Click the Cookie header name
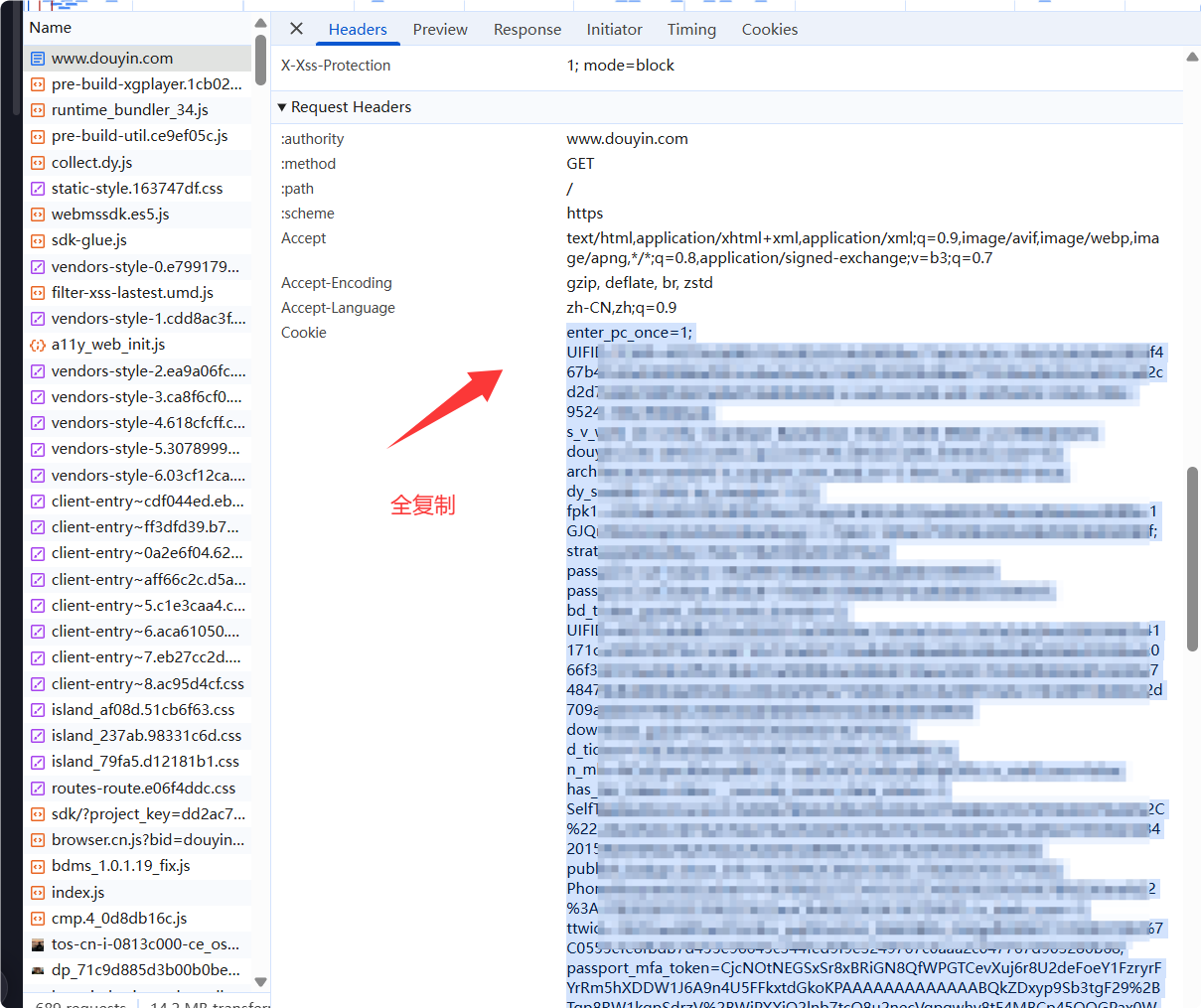The width and height of the screenshot is (1201, 1008). (x=304, y=333)
